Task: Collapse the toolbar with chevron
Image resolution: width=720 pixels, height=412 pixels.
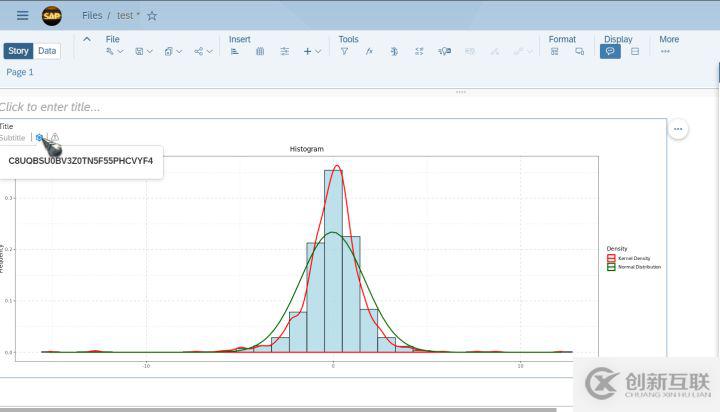Action: [x=86, y=40]
